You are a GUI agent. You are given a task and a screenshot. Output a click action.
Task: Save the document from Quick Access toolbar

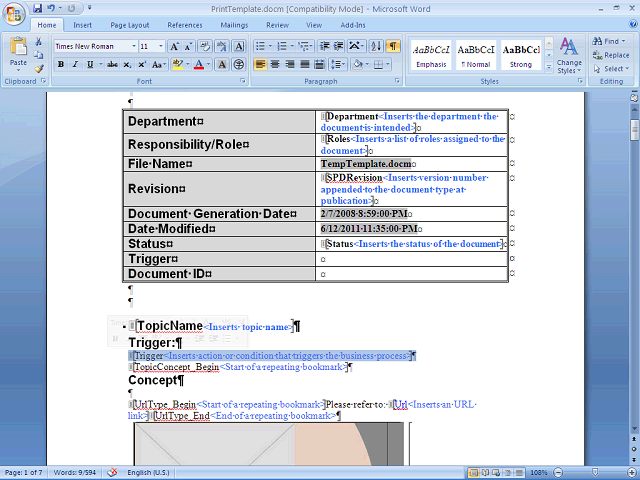pyautogui.click(x=35, y=8)
